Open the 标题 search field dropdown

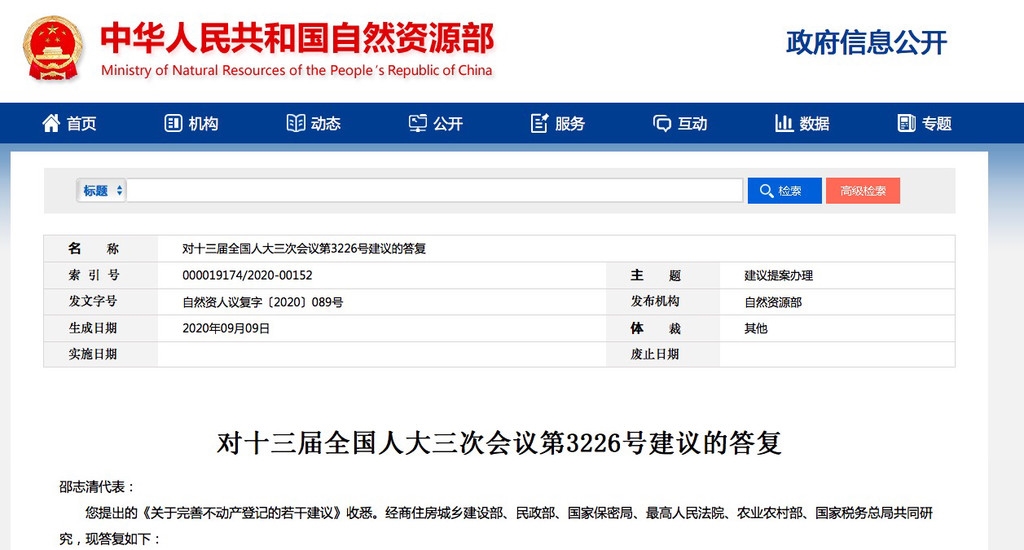point(102,191)
